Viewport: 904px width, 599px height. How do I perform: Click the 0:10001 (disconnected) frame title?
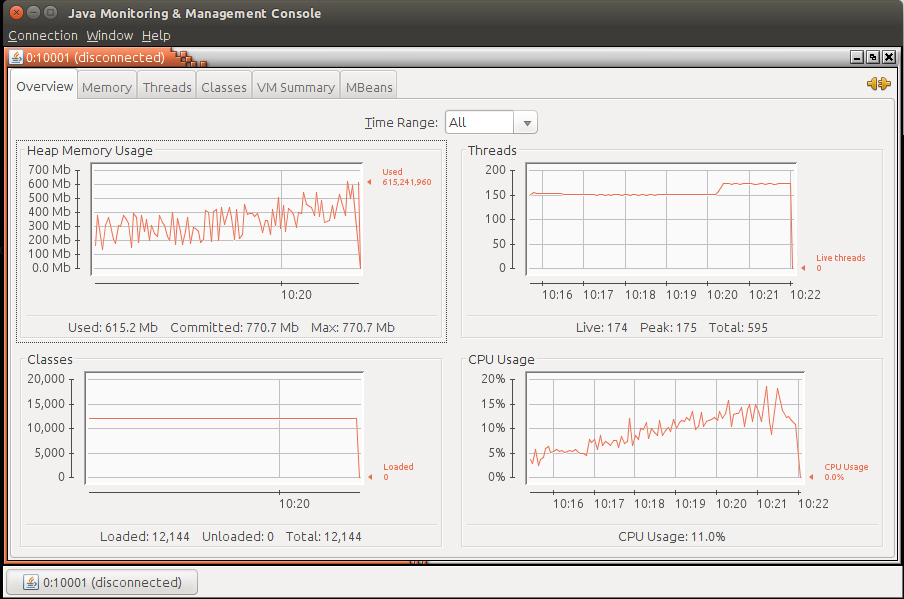point(95,58)
